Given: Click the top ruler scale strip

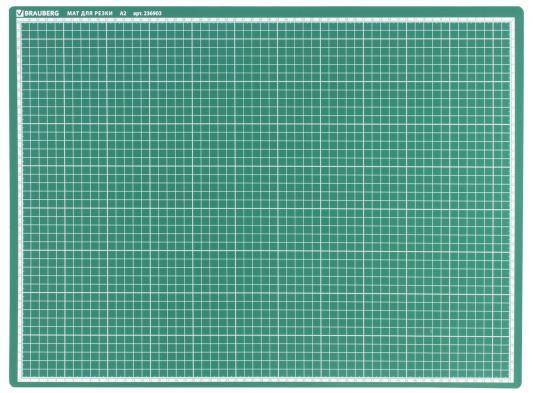Looking at the screenshot, I should 266,20.
